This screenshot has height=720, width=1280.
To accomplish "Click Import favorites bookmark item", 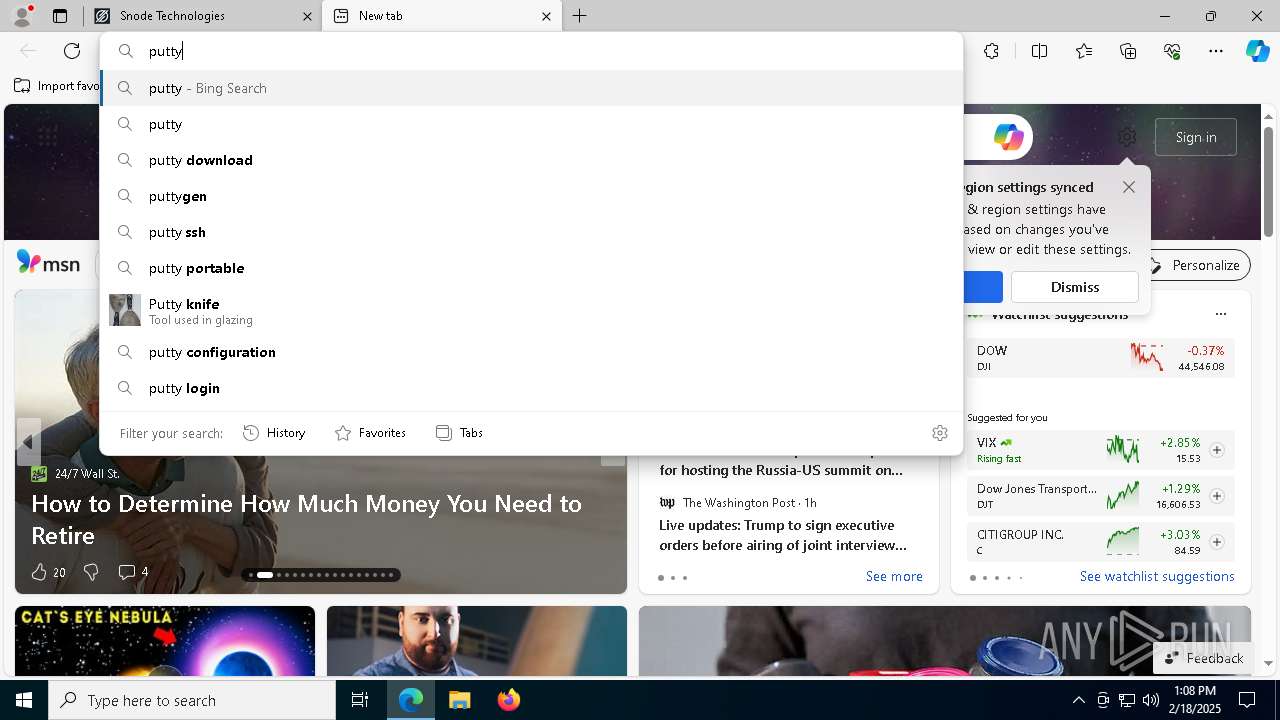I will click(x=57, y=86).
